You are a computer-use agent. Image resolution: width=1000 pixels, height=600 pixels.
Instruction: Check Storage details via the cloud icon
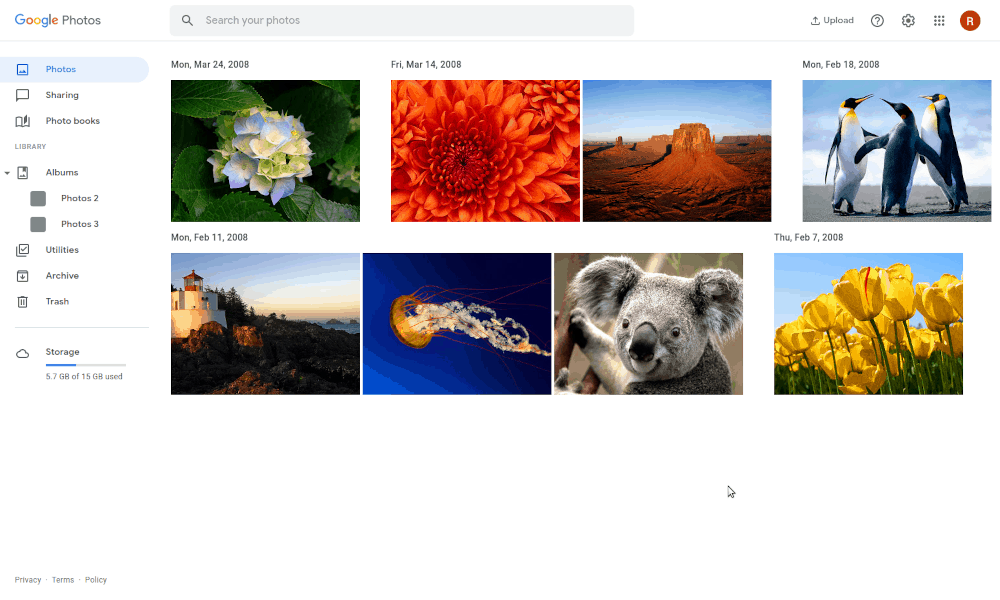point(22,351)
